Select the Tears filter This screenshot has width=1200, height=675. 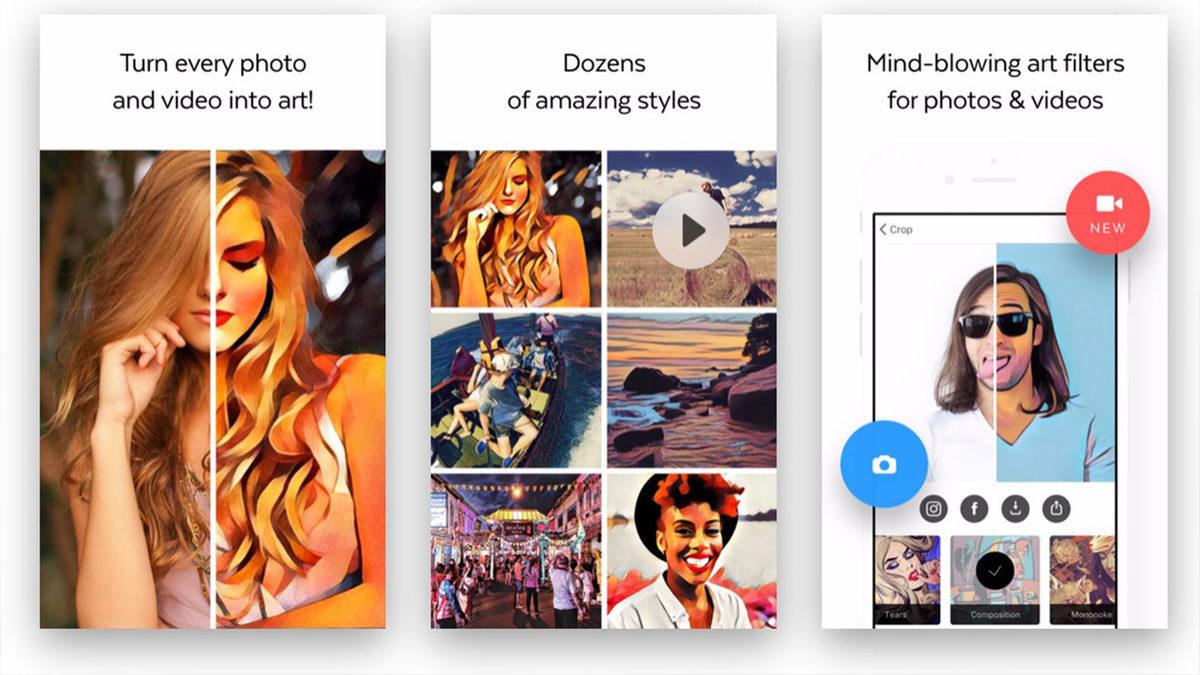pos(908,579)
